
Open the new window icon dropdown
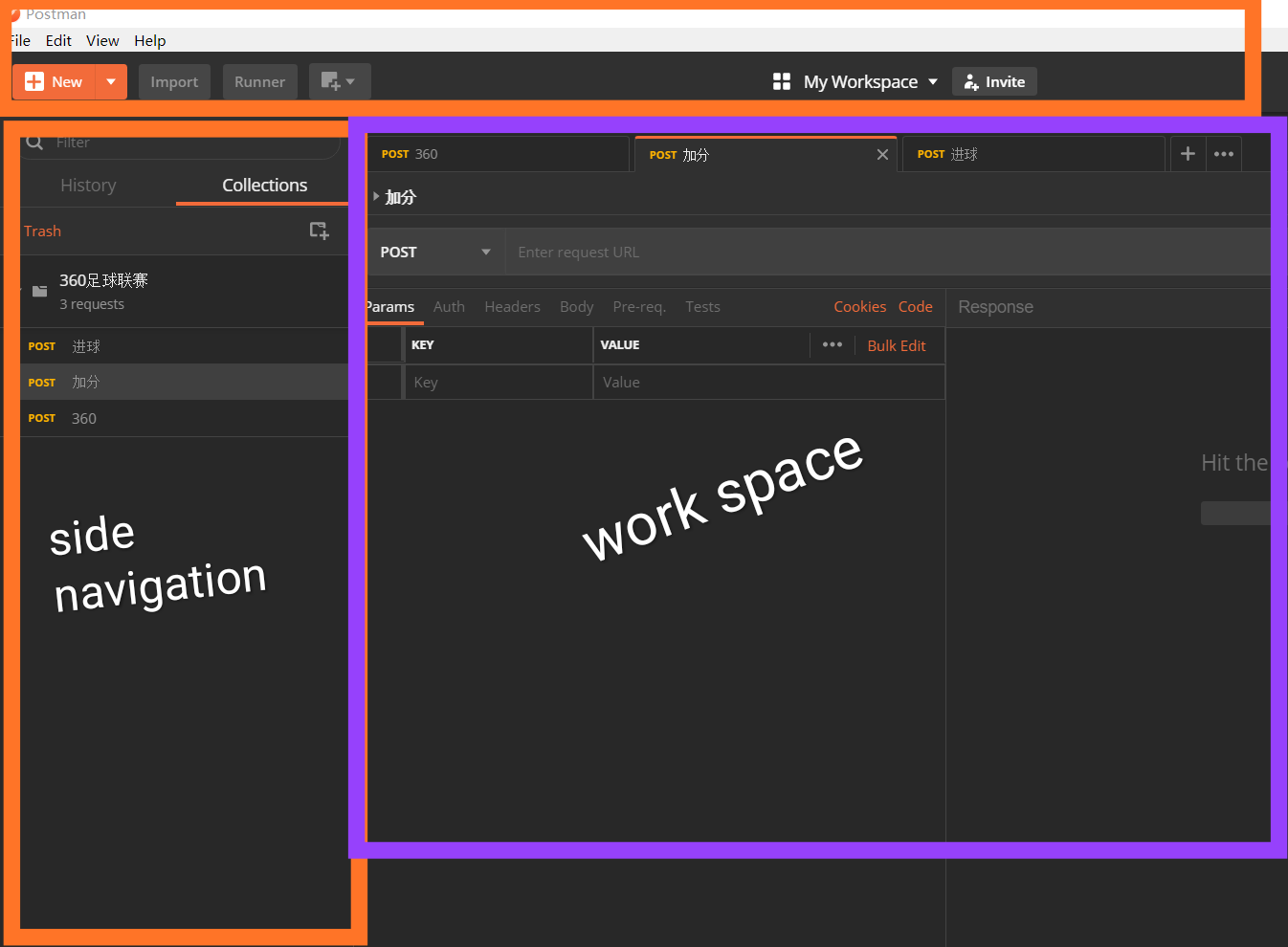click(339, 82)
